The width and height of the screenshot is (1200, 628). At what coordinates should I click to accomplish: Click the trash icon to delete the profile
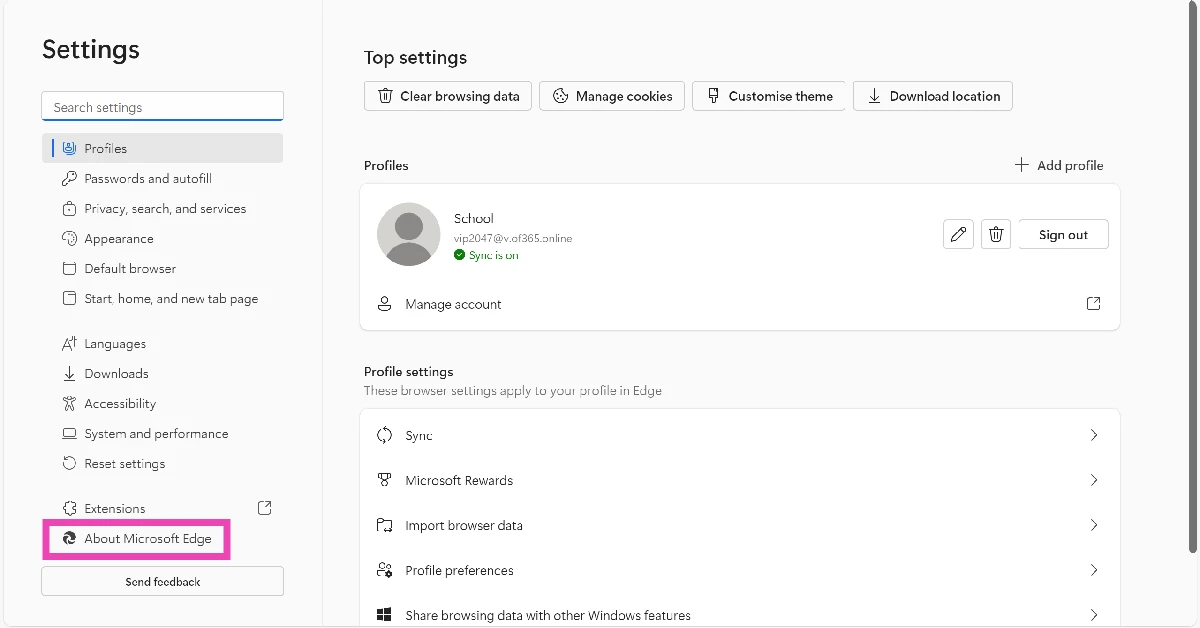pyautogui.click(x=995, y=234)
